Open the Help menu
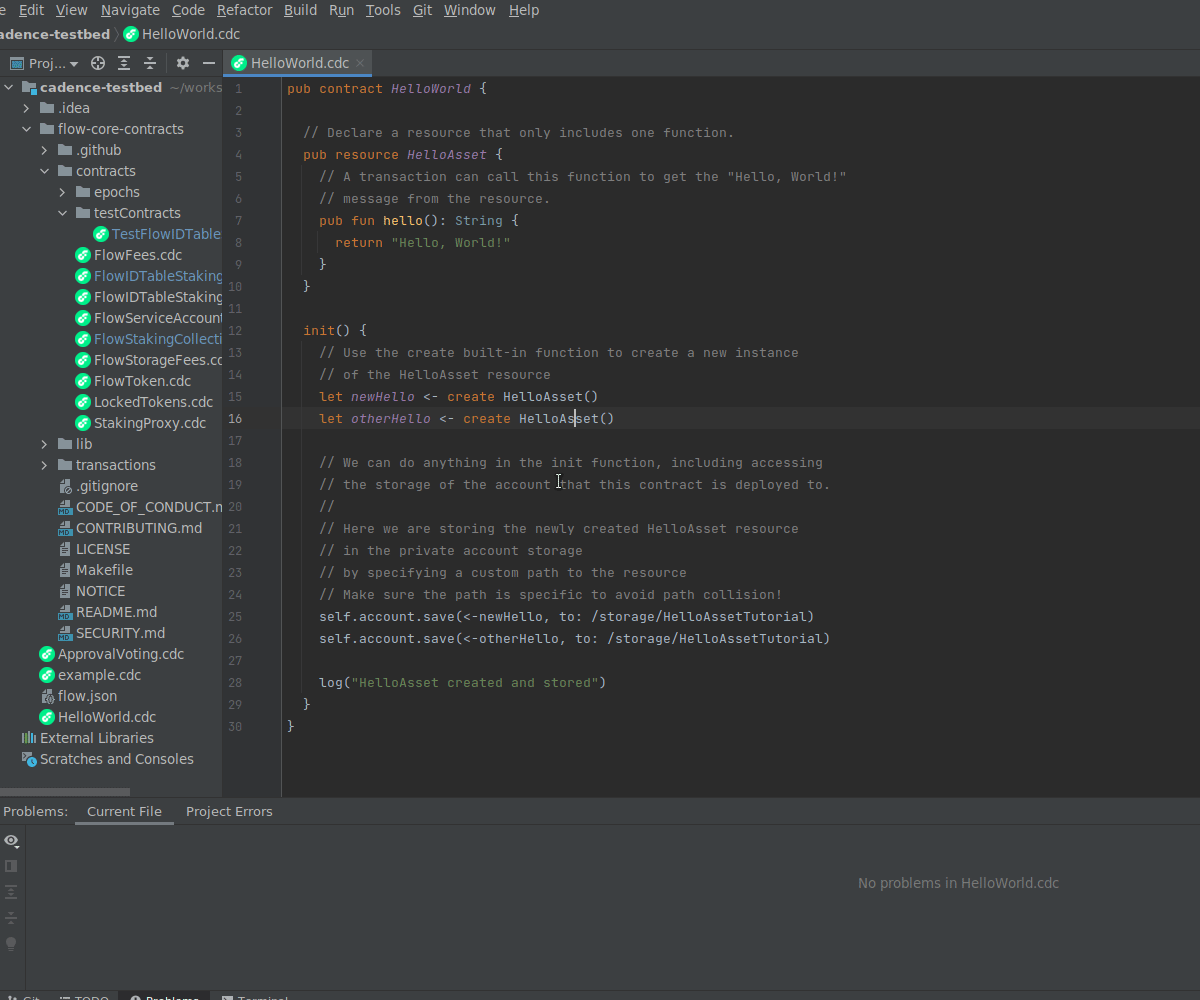 click(524, 10)
